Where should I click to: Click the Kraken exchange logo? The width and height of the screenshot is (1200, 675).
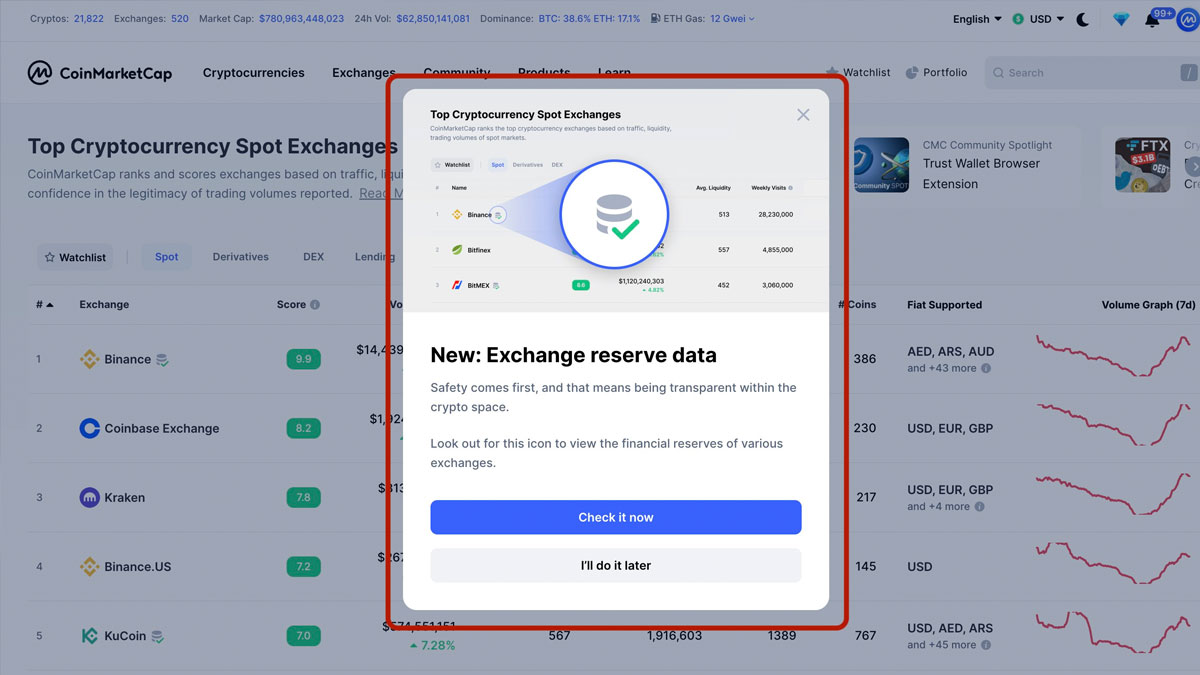(88, 497)
